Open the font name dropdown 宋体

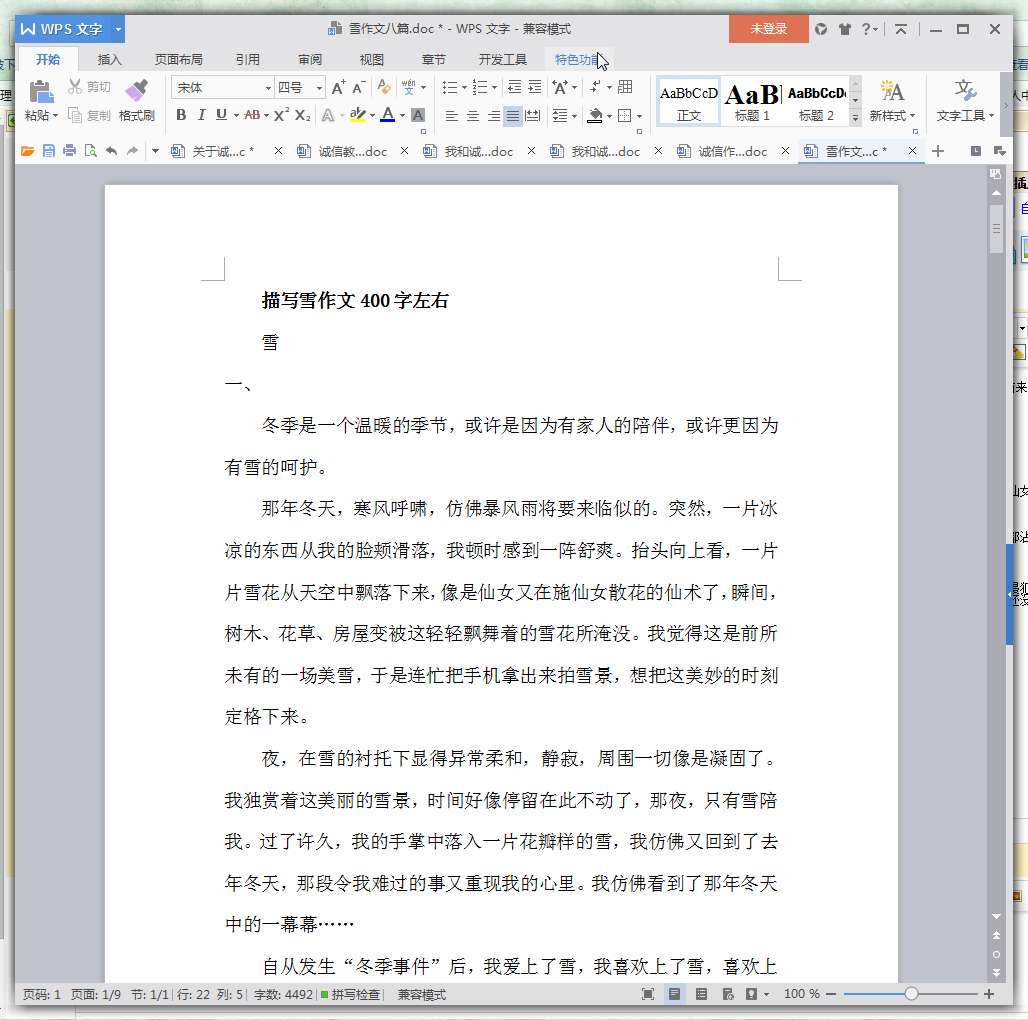[268, 88]
